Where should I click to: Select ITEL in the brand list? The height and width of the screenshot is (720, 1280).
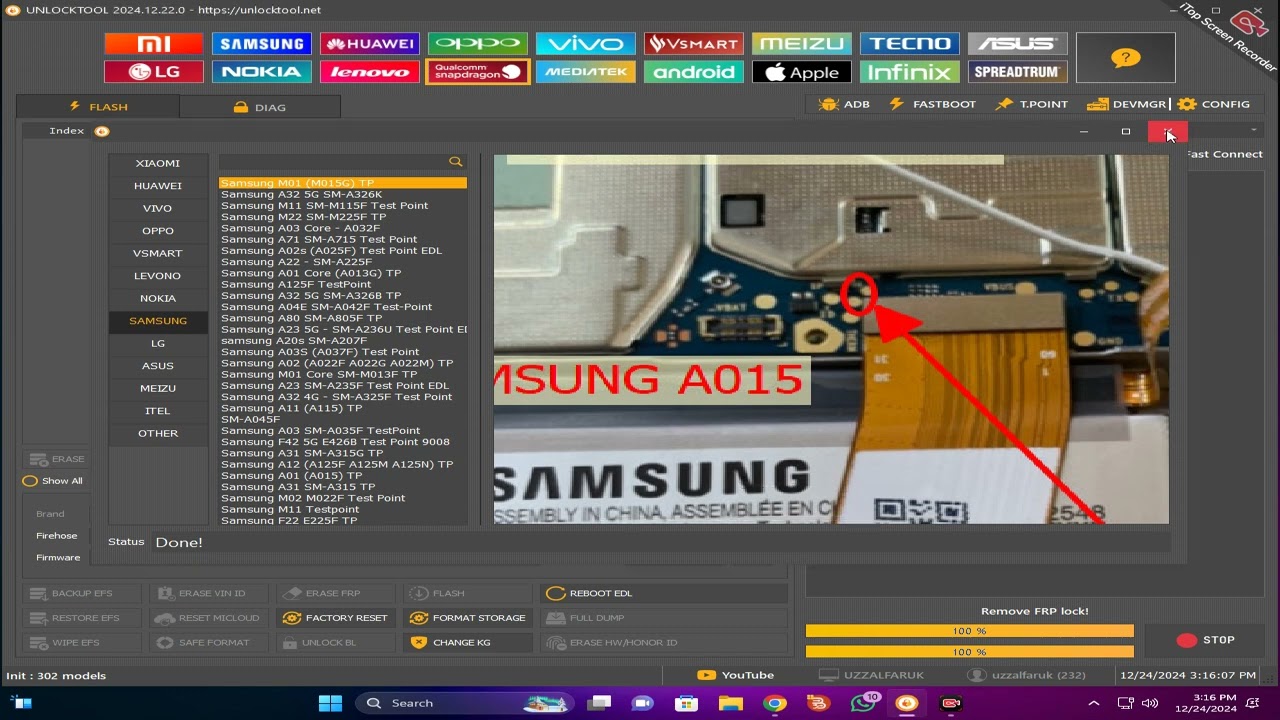point(158,411)
